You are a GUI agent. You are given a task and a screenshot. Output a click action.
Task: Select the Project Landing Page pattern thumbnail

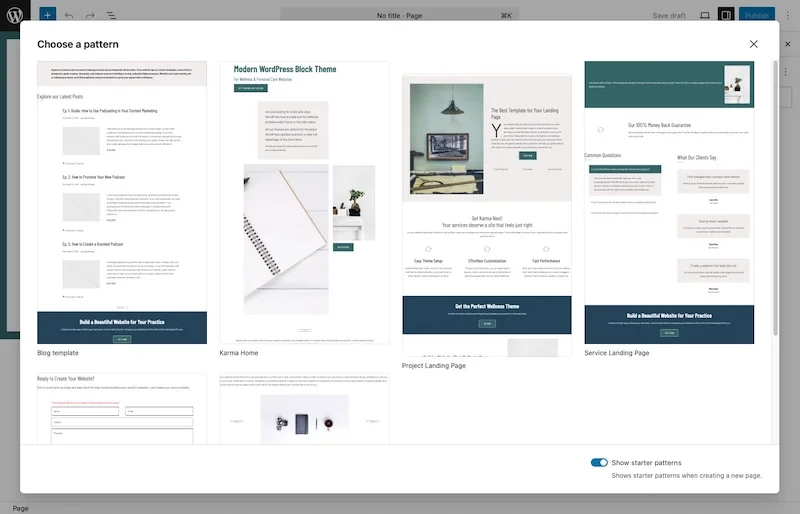(487, 215)
